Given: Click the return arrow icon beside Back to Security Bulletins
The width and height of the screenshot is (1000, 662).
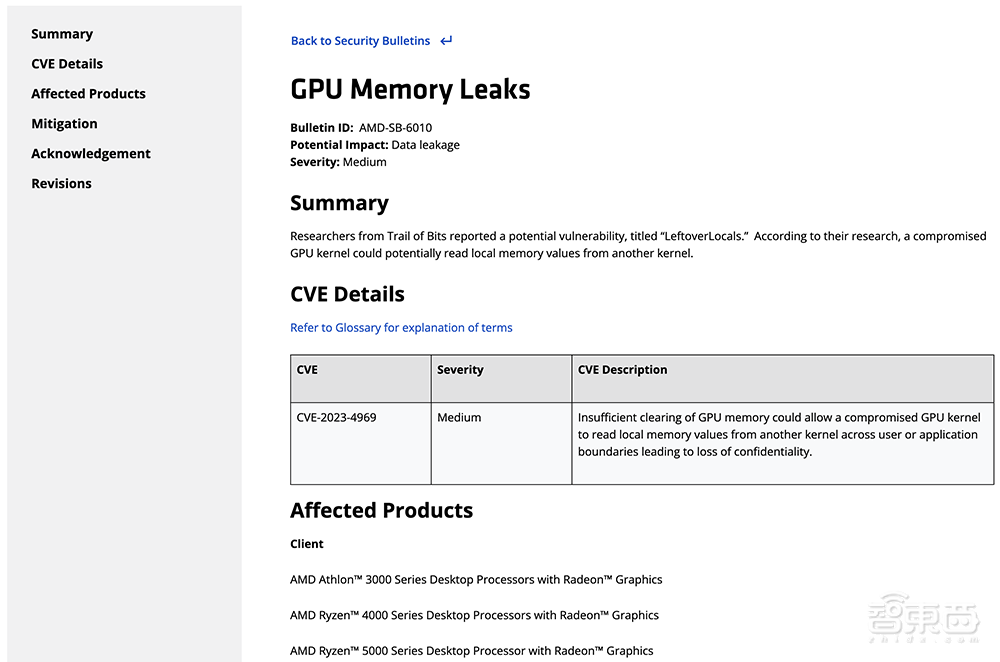Looking at the screenshot, I should (445, 41).
